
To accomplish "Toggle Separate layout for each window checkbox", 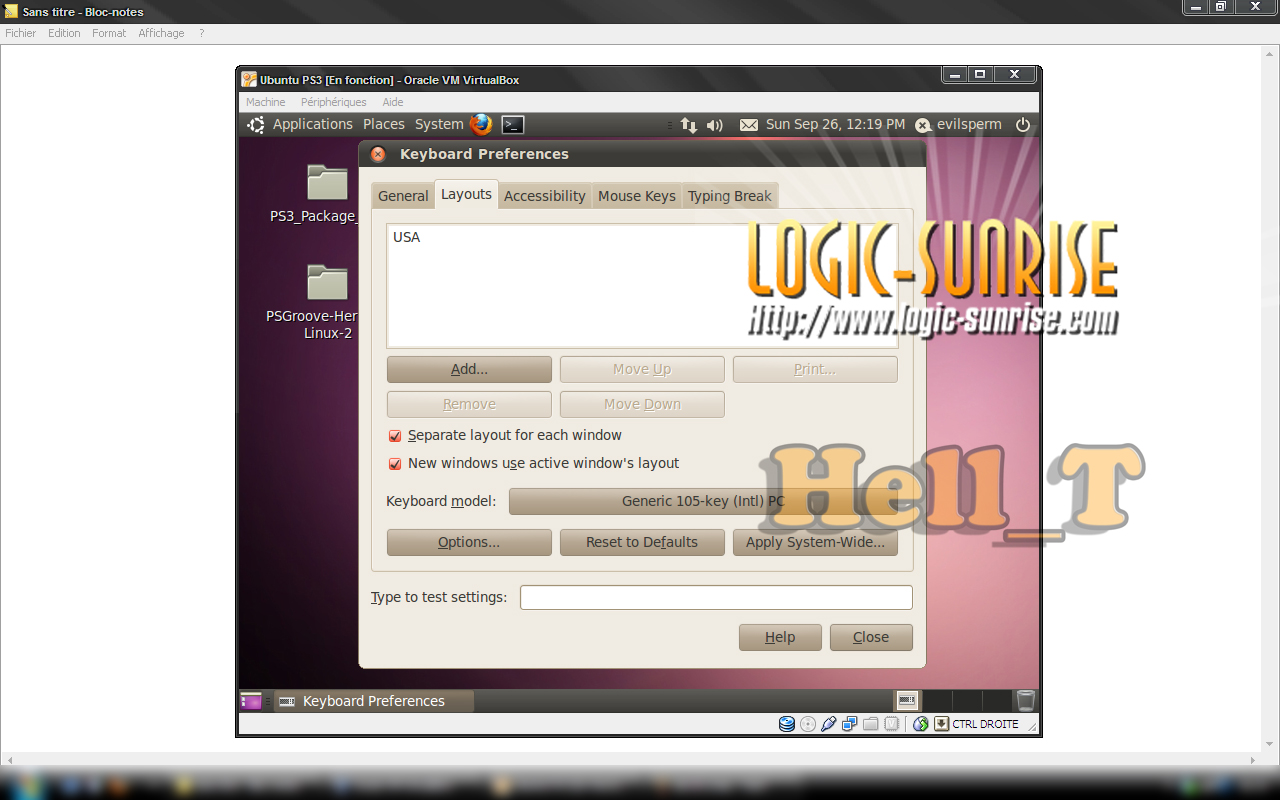I will [x=395, y=436].
